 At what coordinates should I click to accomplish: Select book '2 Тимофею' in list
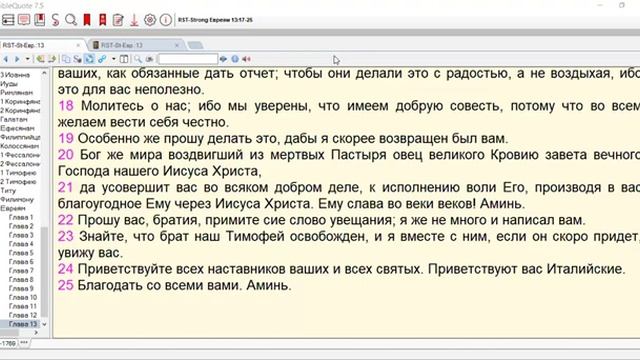18,182
